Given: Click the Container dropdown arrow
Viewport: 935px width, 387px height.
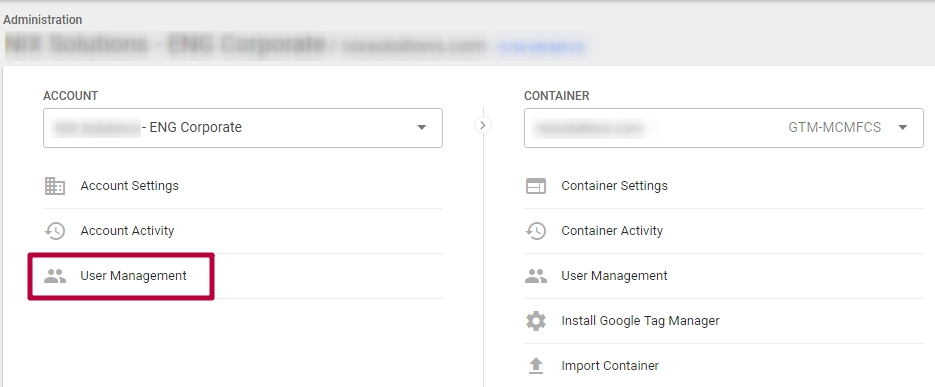Looking at the screenshot, I should pos(902,128).
